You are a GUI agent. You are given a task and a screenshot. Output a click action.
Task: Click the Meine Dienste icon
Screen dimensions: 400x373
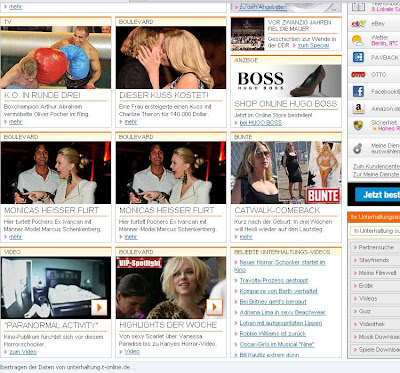coord(358,149)
